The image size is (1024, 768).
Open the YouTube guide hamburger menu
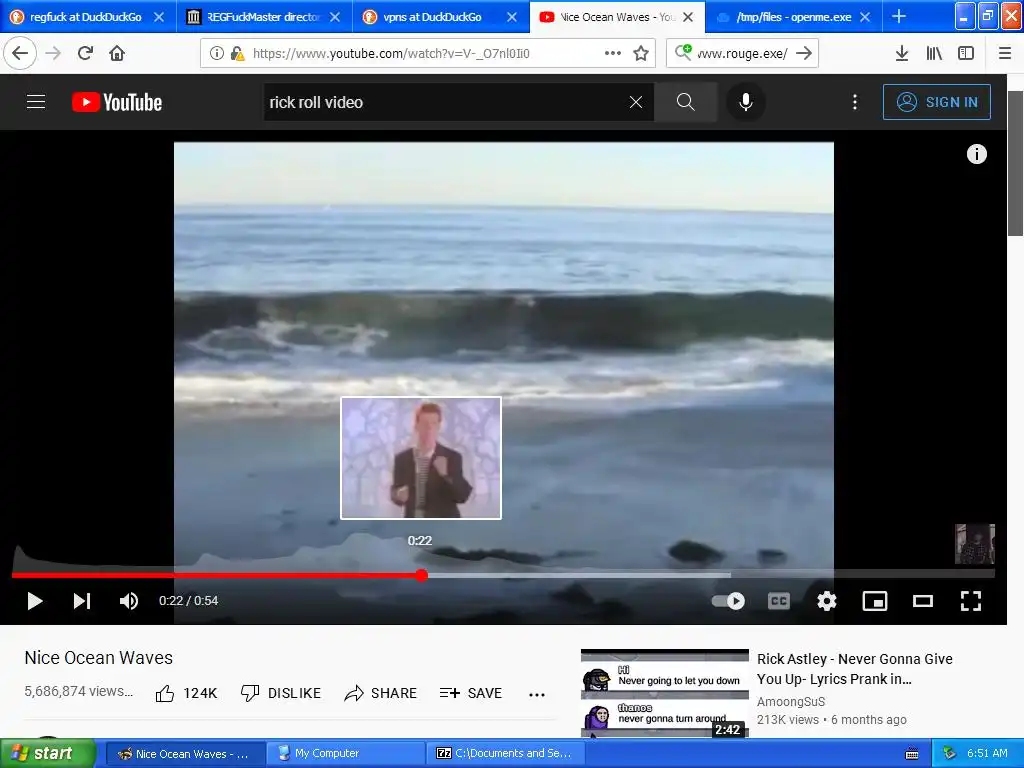[36, 102]
